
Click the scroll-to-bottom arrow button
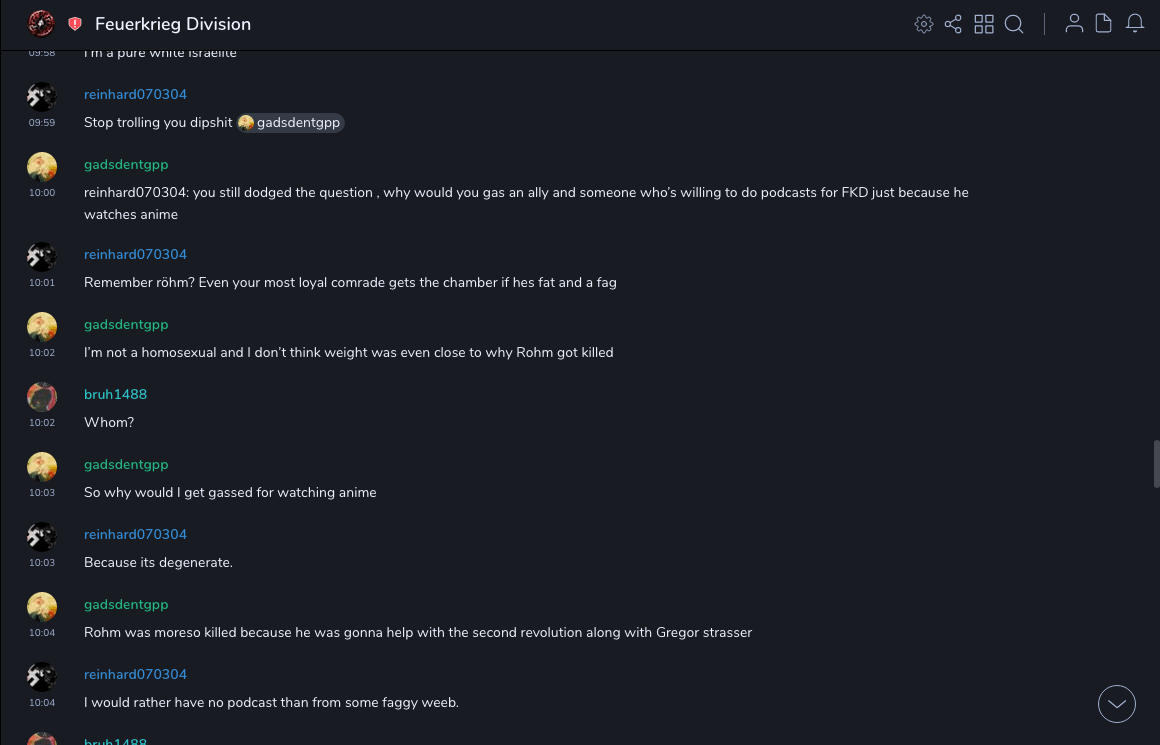click(1117, 704)
